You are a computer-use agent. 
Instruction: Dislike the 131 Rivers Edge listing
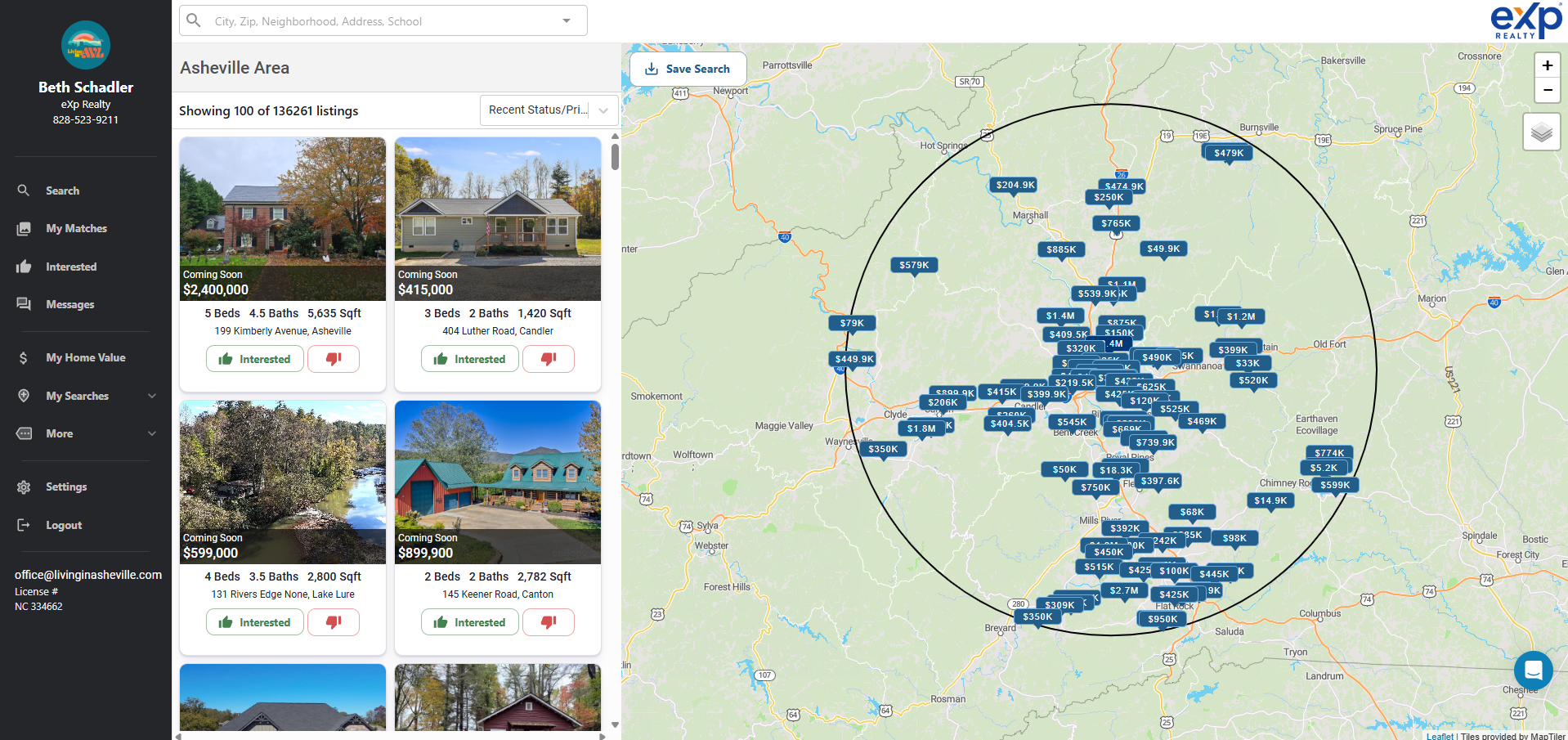334,622
